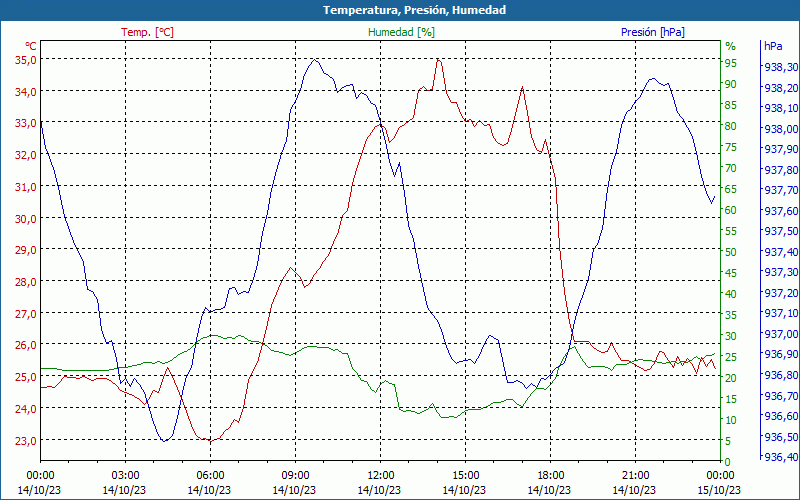Click temperature axis value '31,0'
Image resolution: width=800 pixels, height=500 pixels.
pos(26,187)
